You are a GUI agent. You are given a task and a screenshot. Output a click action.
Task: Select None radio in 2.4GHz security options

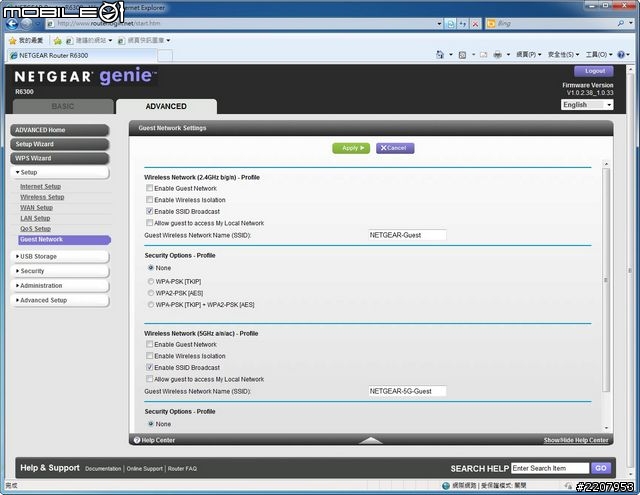coord(151,268)
